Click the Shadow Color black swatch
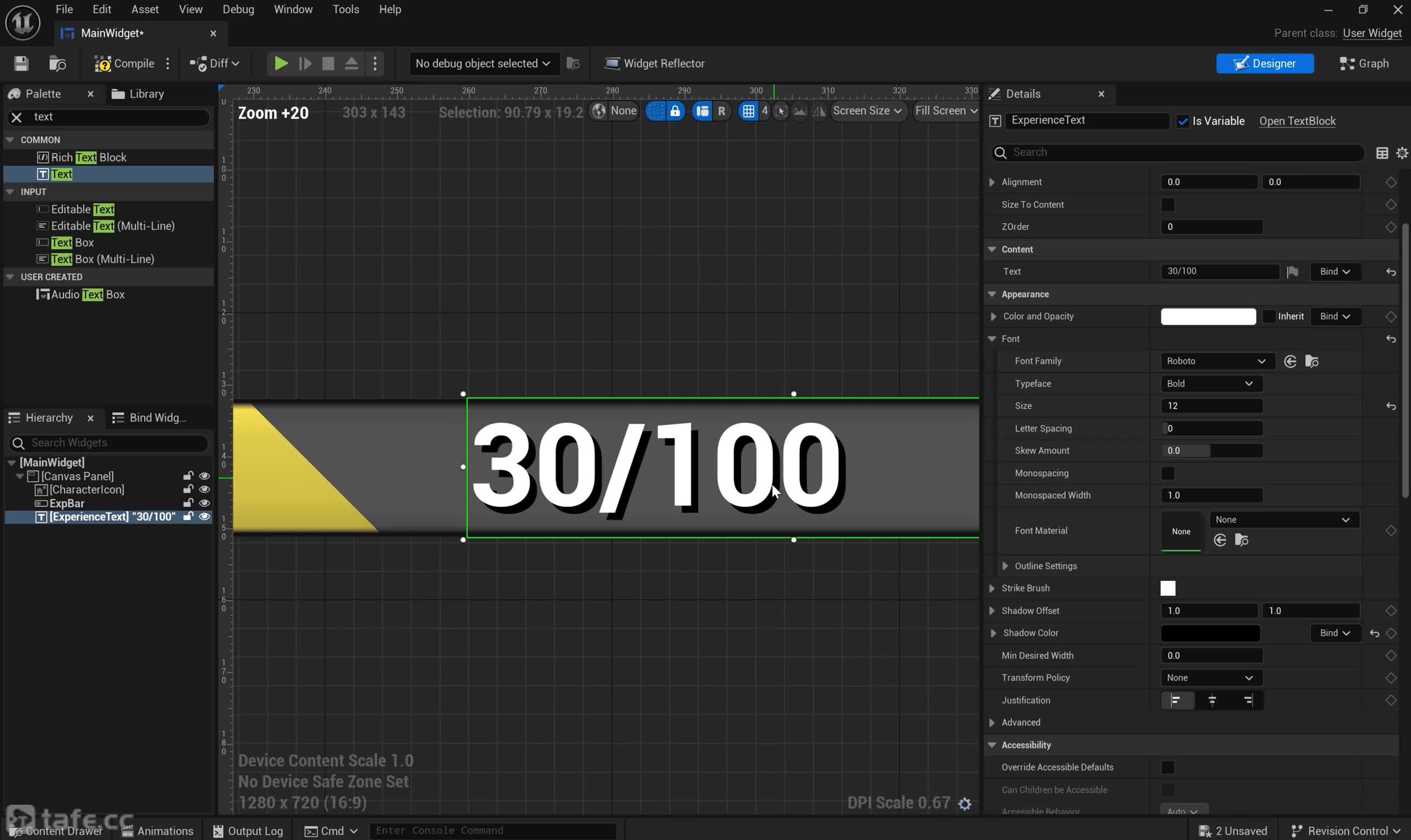 pyautogui.click(x=1210, y=633)
